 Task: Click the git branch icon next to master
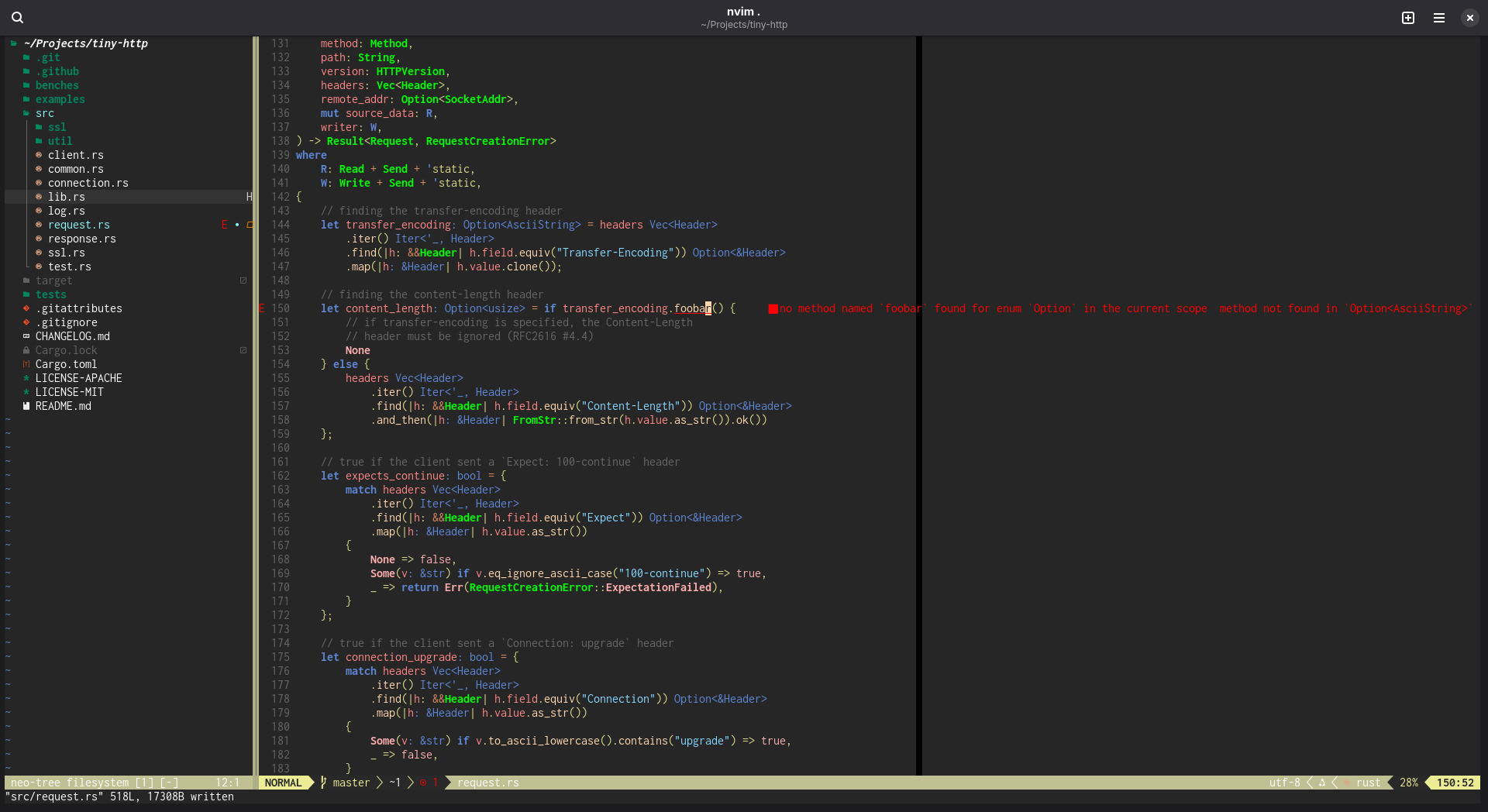tap(323, 783)
